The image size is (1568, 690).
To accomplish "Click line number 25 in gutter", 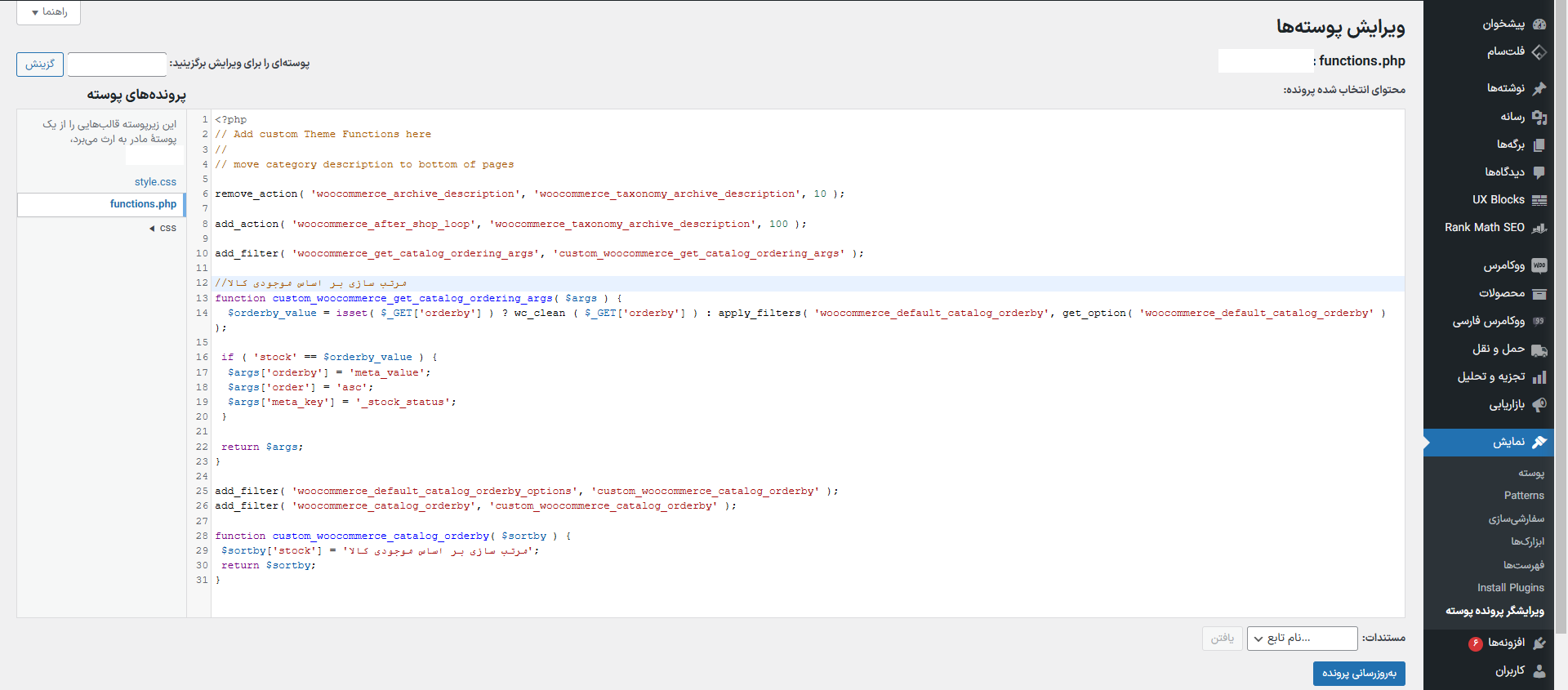I will [x=202, y=492].
